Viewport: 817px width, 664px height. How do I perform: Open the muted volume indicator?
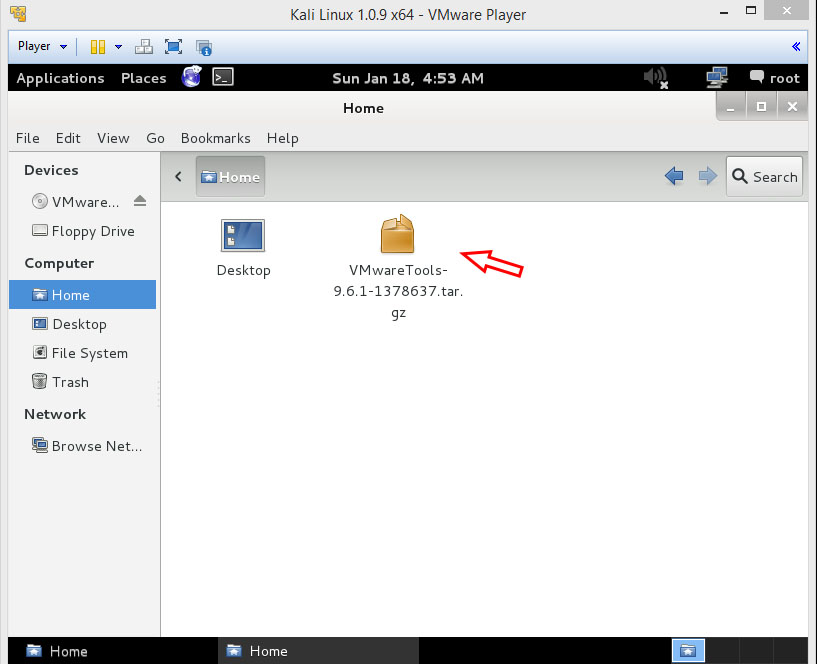(x=656, y=78)
